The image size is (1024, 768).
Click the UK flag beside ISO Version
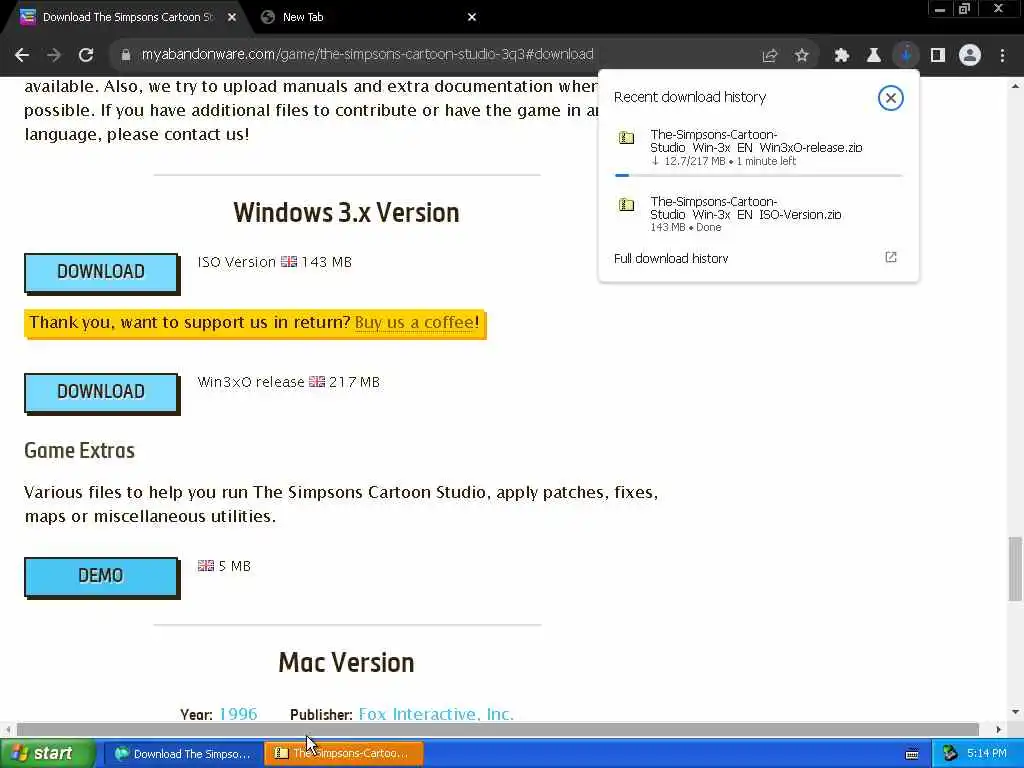(x=289, y=262)
